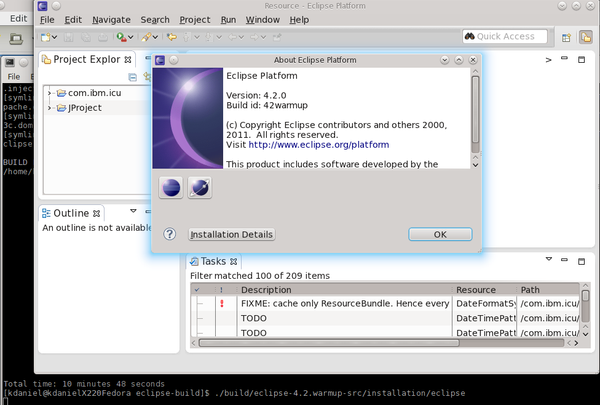This screenshot has height=405, width=600.
Task: Click the Tasks vertical scrollbar
Action: pyautogui.click(x=585, y=296)
